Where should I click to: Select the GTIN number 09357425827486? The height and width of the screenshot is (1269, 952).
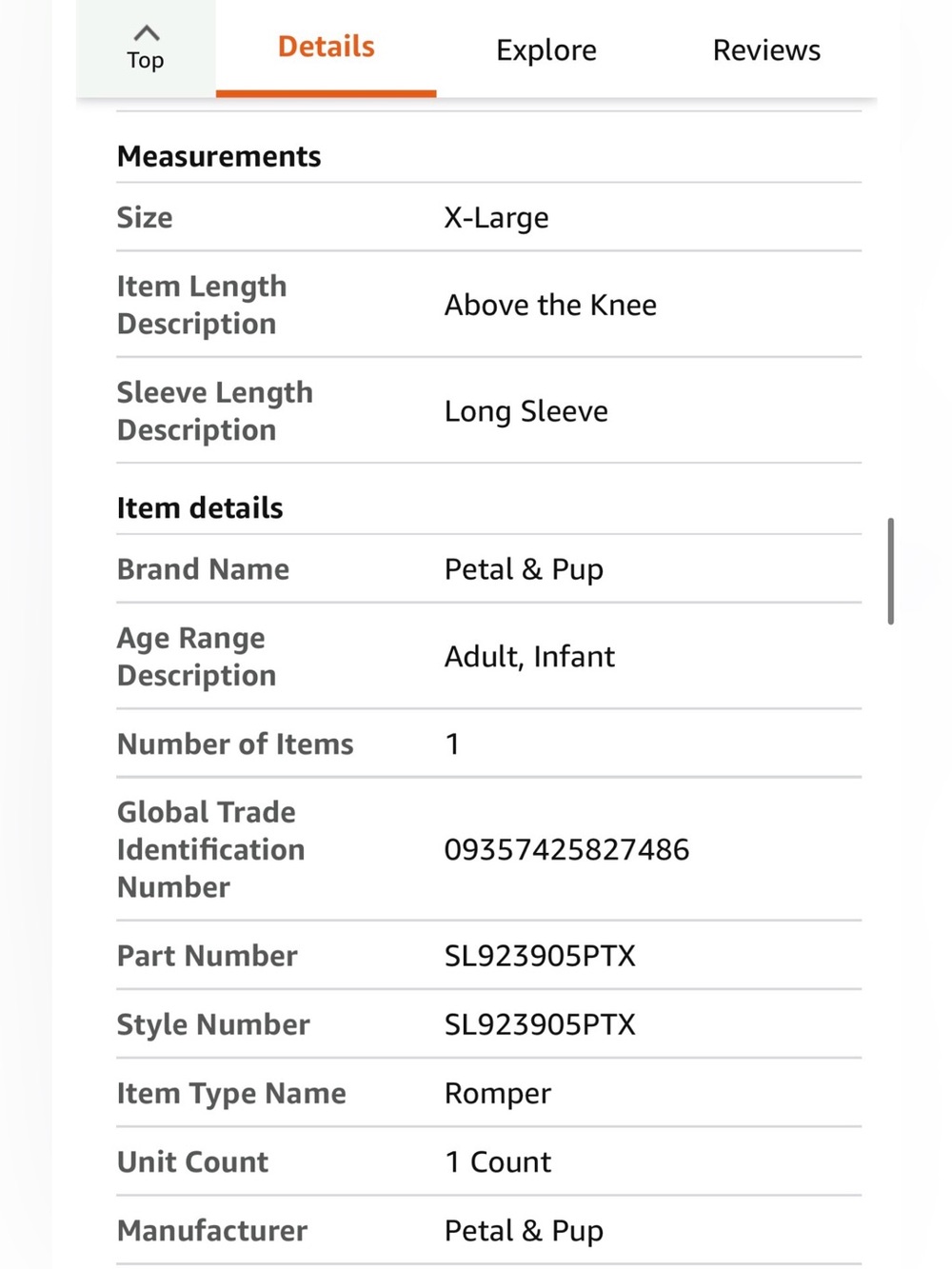pyautogui.click(x=566, y=849)
